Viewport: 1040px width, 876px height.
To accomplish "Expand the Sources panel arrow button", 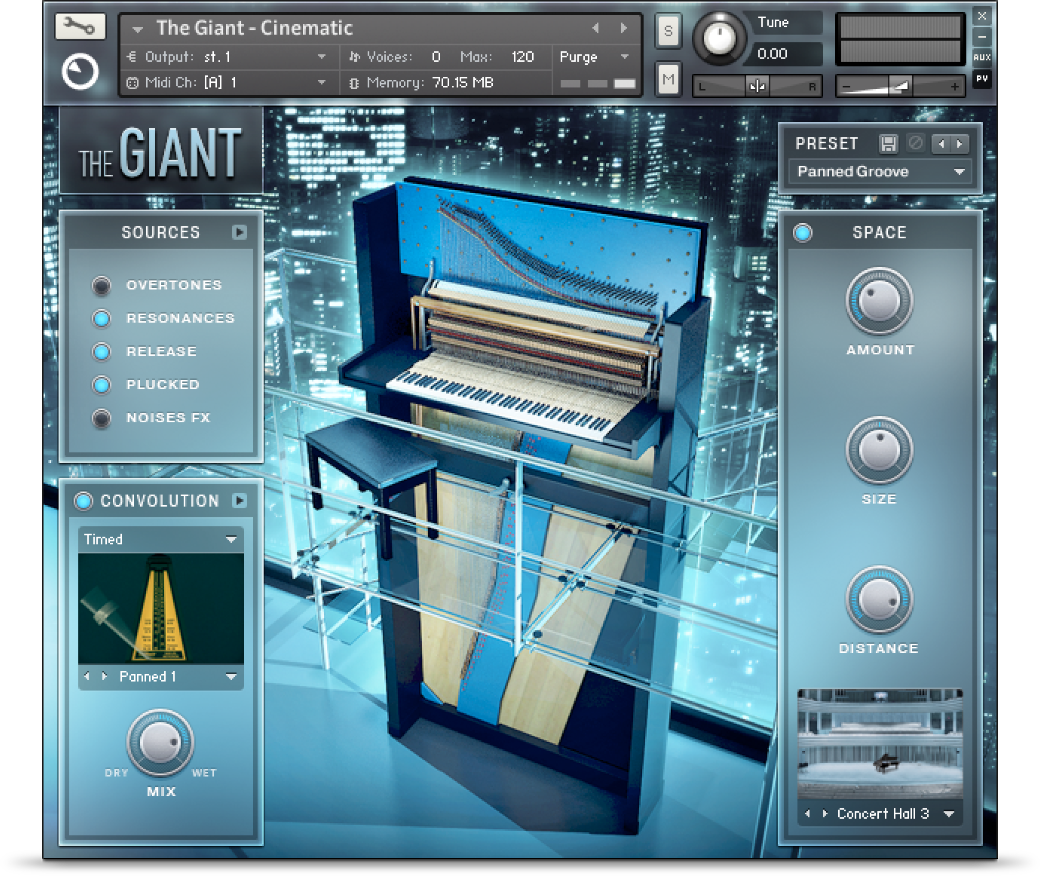I will 239,232.
